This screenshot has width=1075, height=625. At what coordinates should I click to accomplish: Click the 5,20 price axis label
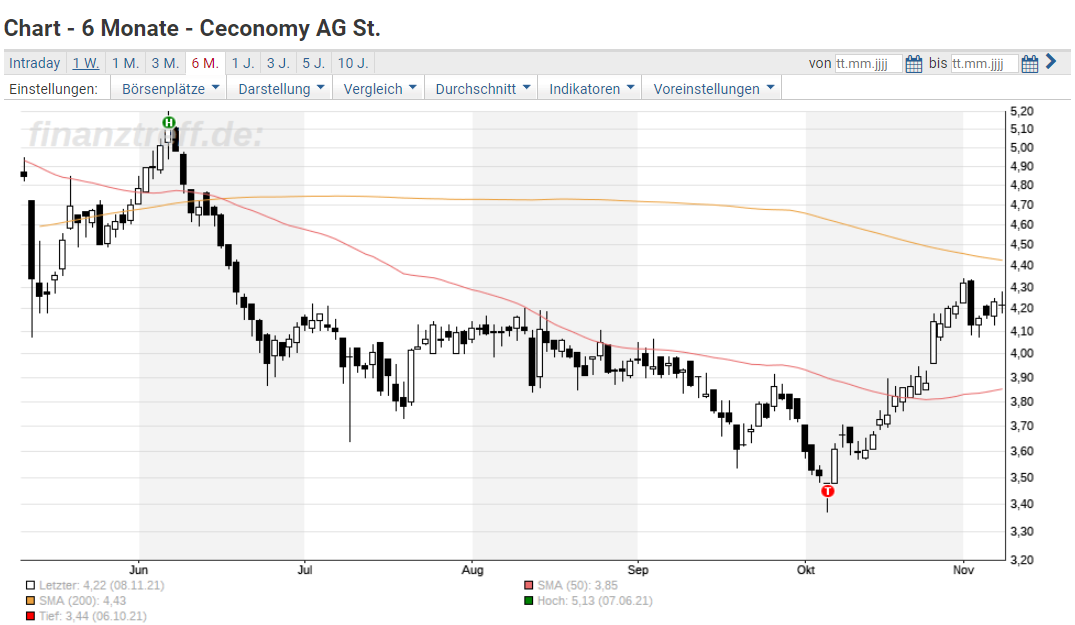(1022, 111)
